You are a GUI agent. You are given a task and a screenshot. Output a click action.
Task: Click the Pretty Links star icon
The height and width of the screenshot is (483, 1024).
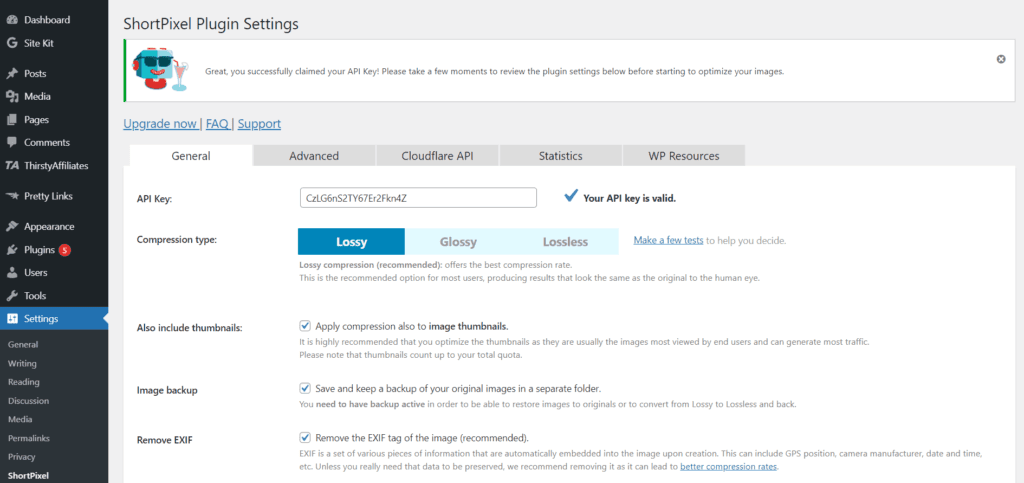coord(12,196)
